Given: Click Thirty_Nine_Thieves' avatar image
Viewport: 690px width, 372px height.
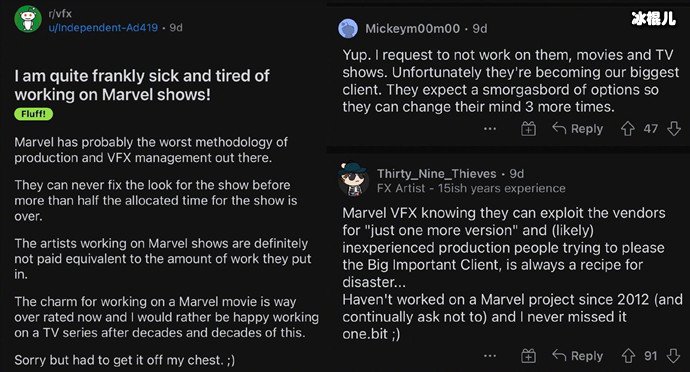Looking at the screenshot, I should [353, 179].
